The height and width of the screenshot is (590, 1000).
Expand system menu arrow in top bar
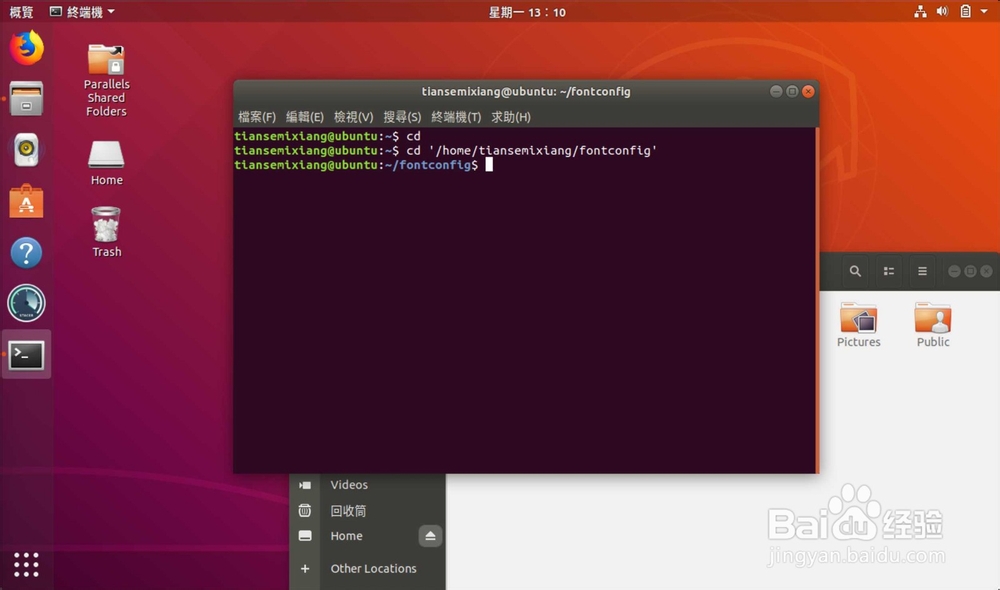(984, 11)
